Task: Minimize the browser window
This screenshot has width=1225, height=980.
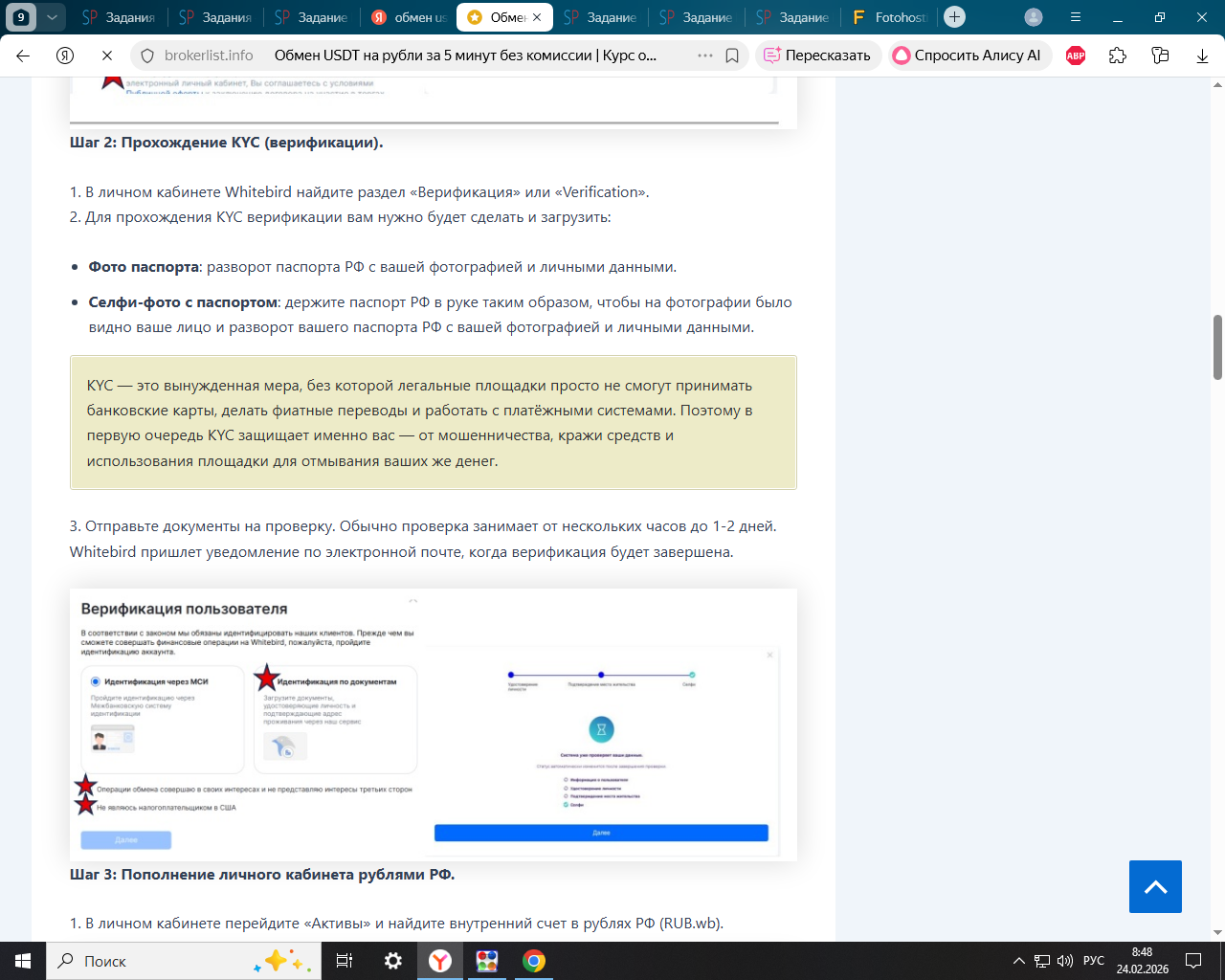Action: coord(1118,17)
